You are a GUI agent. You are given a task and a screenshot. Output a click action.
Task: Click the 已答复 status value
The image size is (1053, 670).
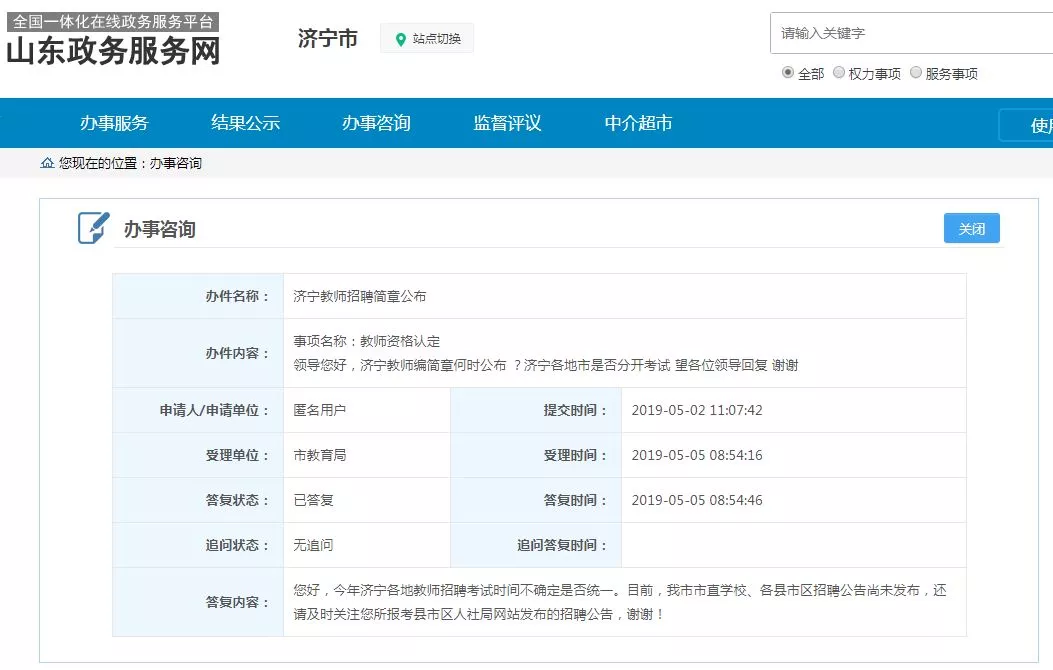click(314, 500)
